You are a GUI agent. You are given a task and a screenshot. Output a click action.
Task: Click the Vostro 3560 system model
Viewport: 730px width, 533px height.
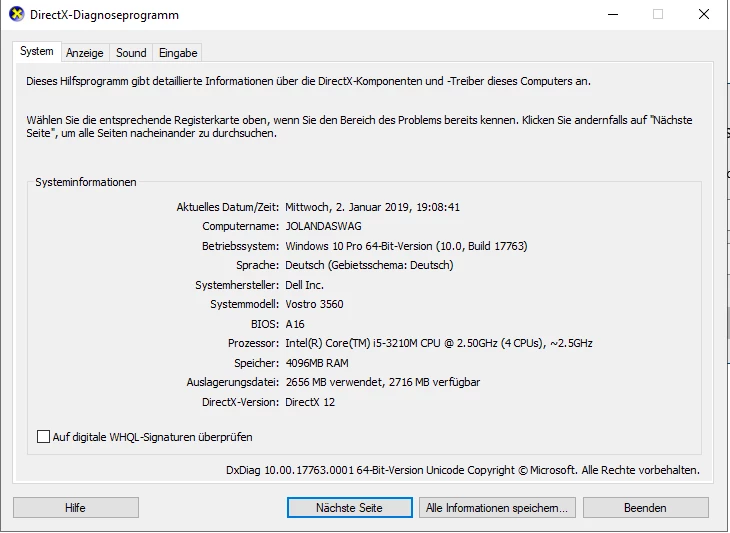tap(314, 304)
